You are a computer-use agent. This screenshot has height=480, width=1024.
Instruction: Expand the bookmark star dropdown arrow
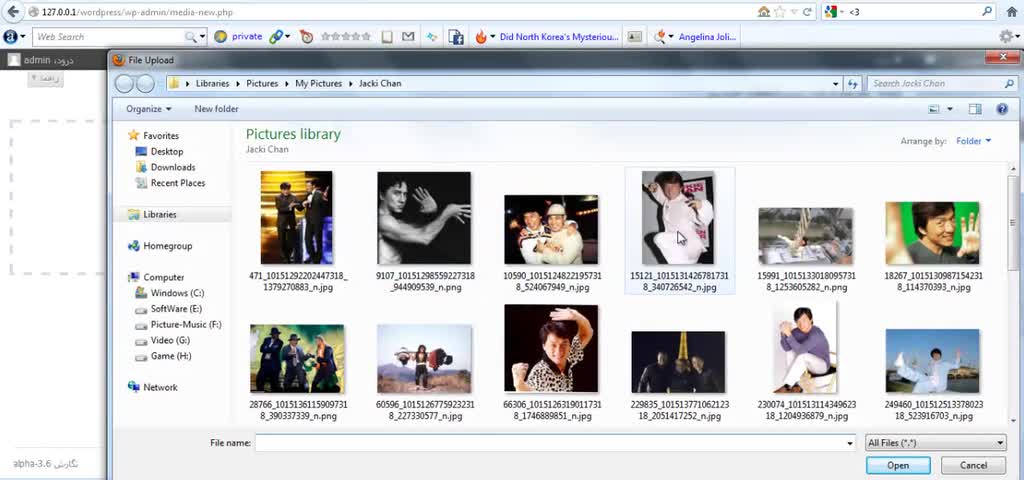794,12
